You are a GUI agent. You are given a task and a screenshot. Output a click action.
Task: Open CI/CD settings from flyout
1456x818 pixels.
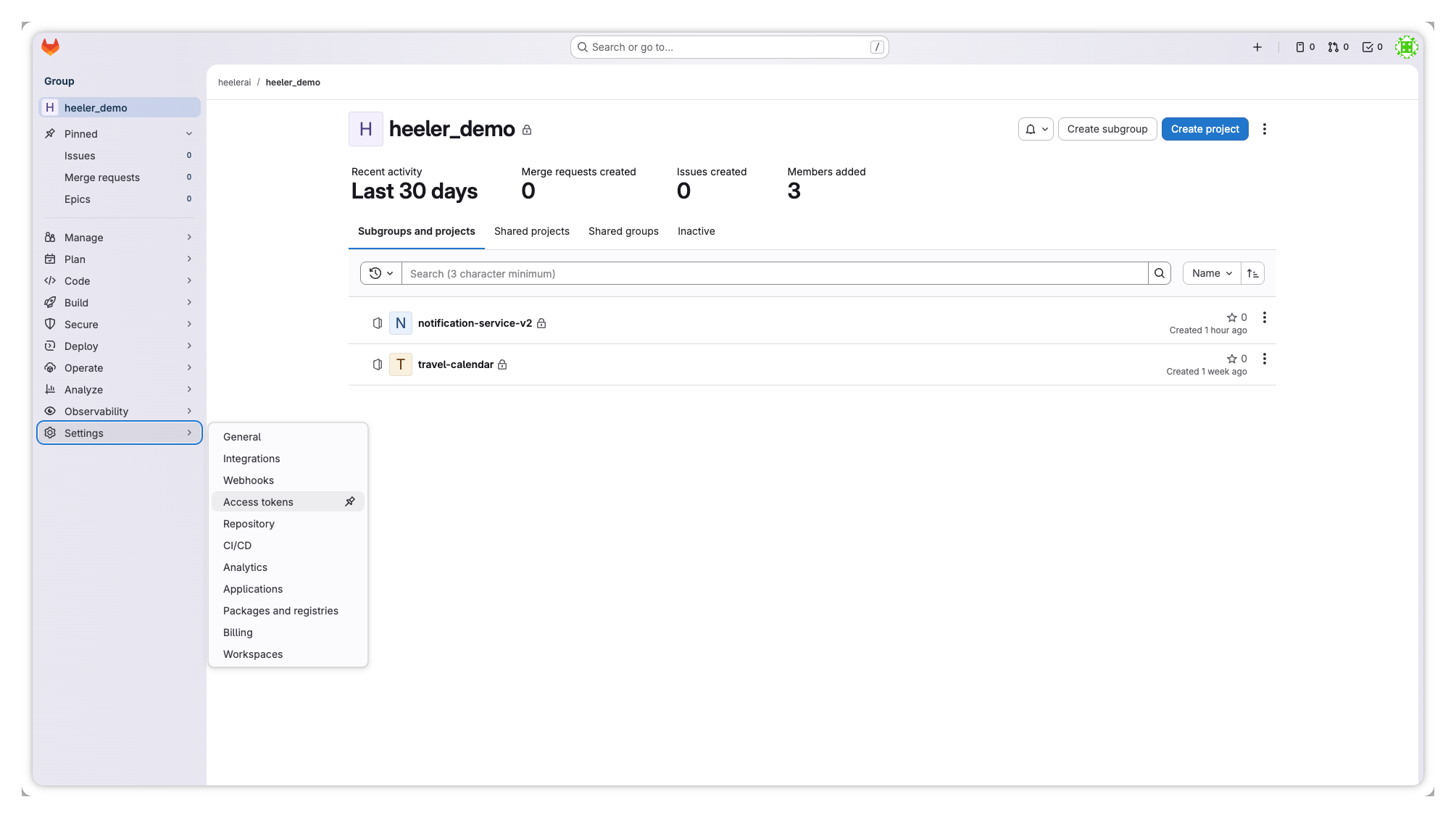click(x=288, y=546)
